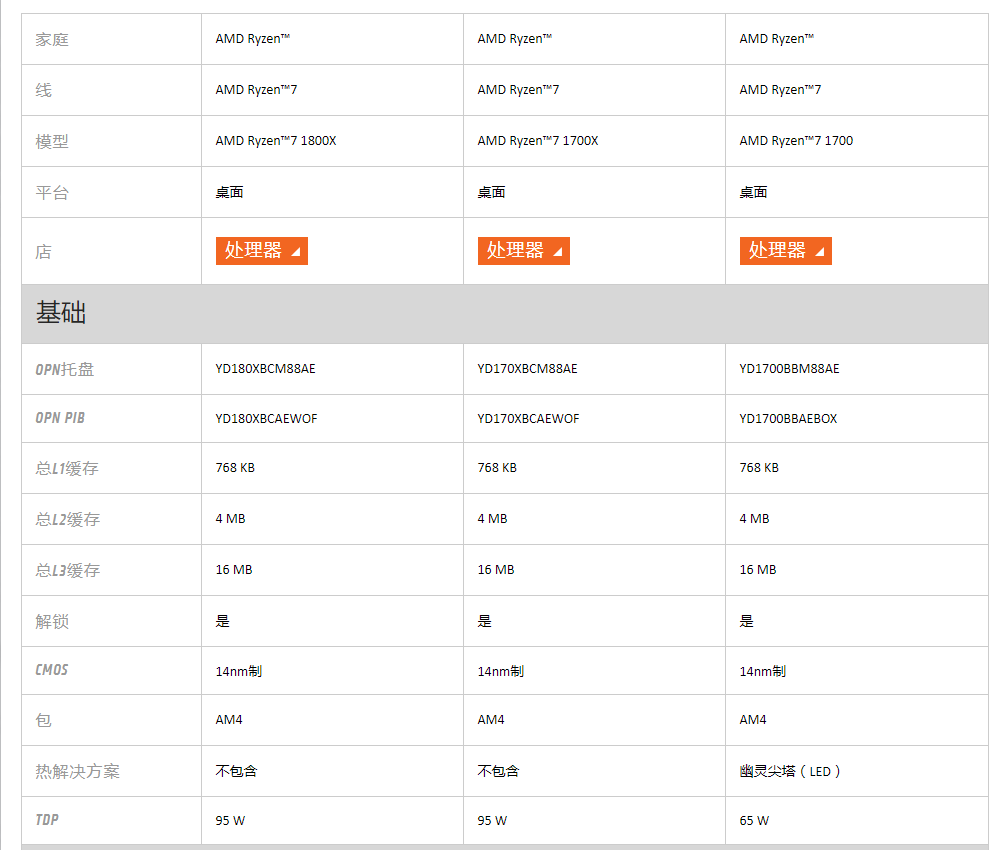Viewport: 996px width, 850px height.
Task: Click OPN tray value YD170XBCM88AE
Action: pyautogui.click(x=527, y=369)
